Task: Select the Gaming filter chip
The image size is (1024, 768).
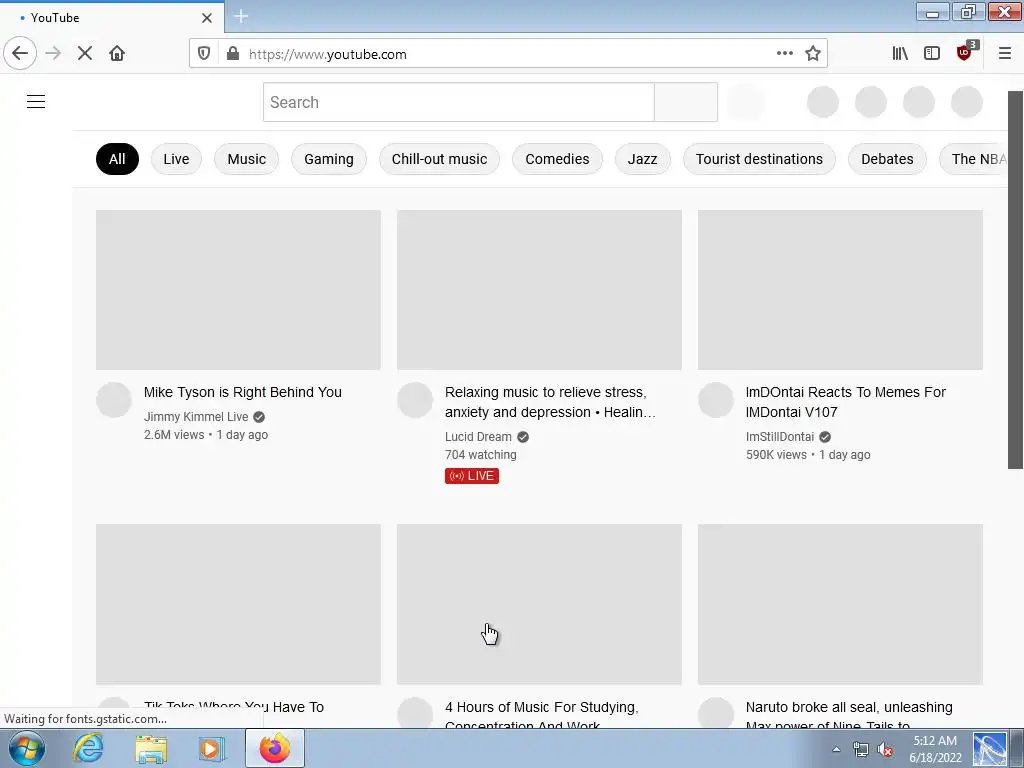Action: pos(328,159)
